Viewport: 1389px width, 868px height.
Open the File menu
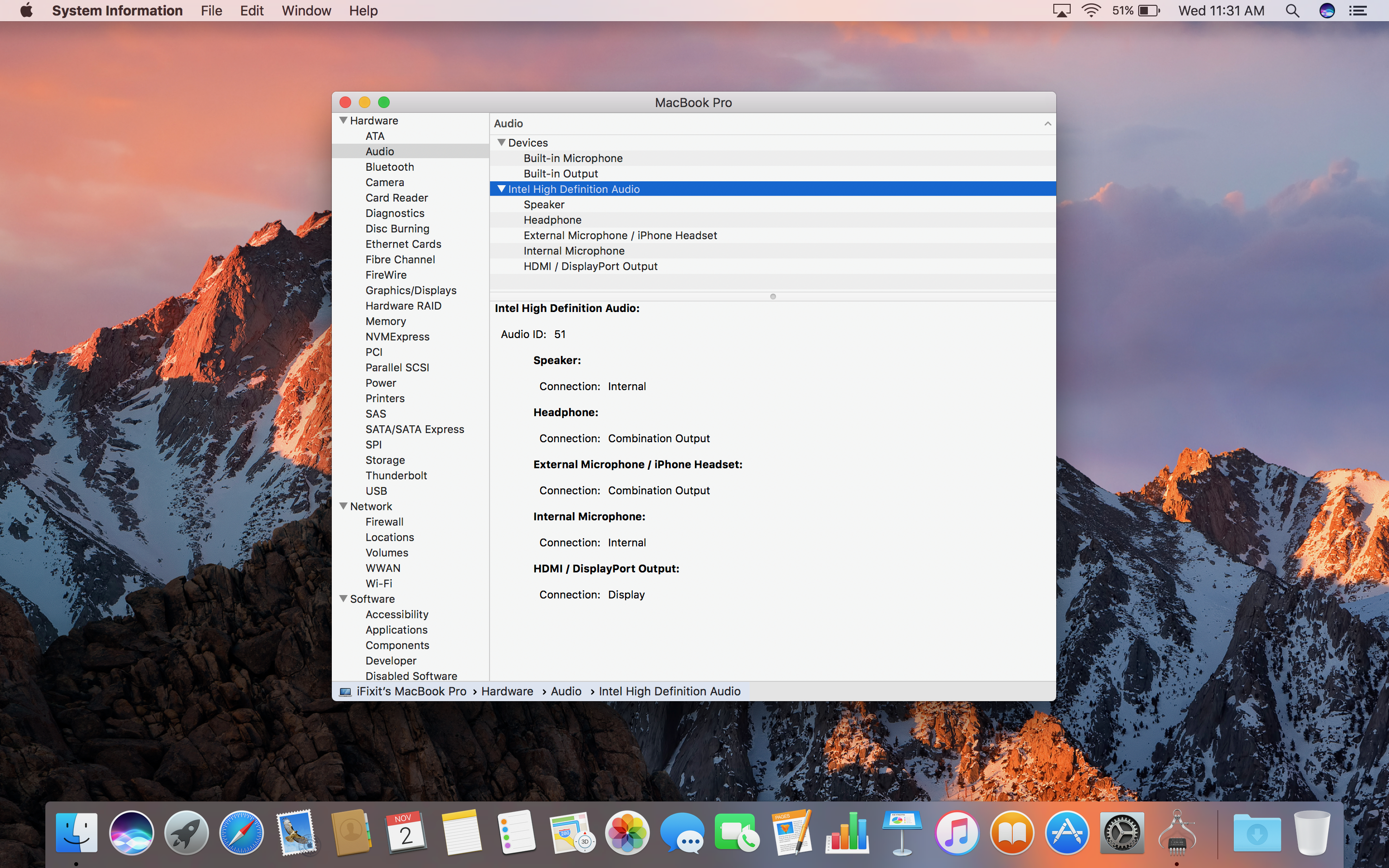pyautogui.click(x=211, y=10)
